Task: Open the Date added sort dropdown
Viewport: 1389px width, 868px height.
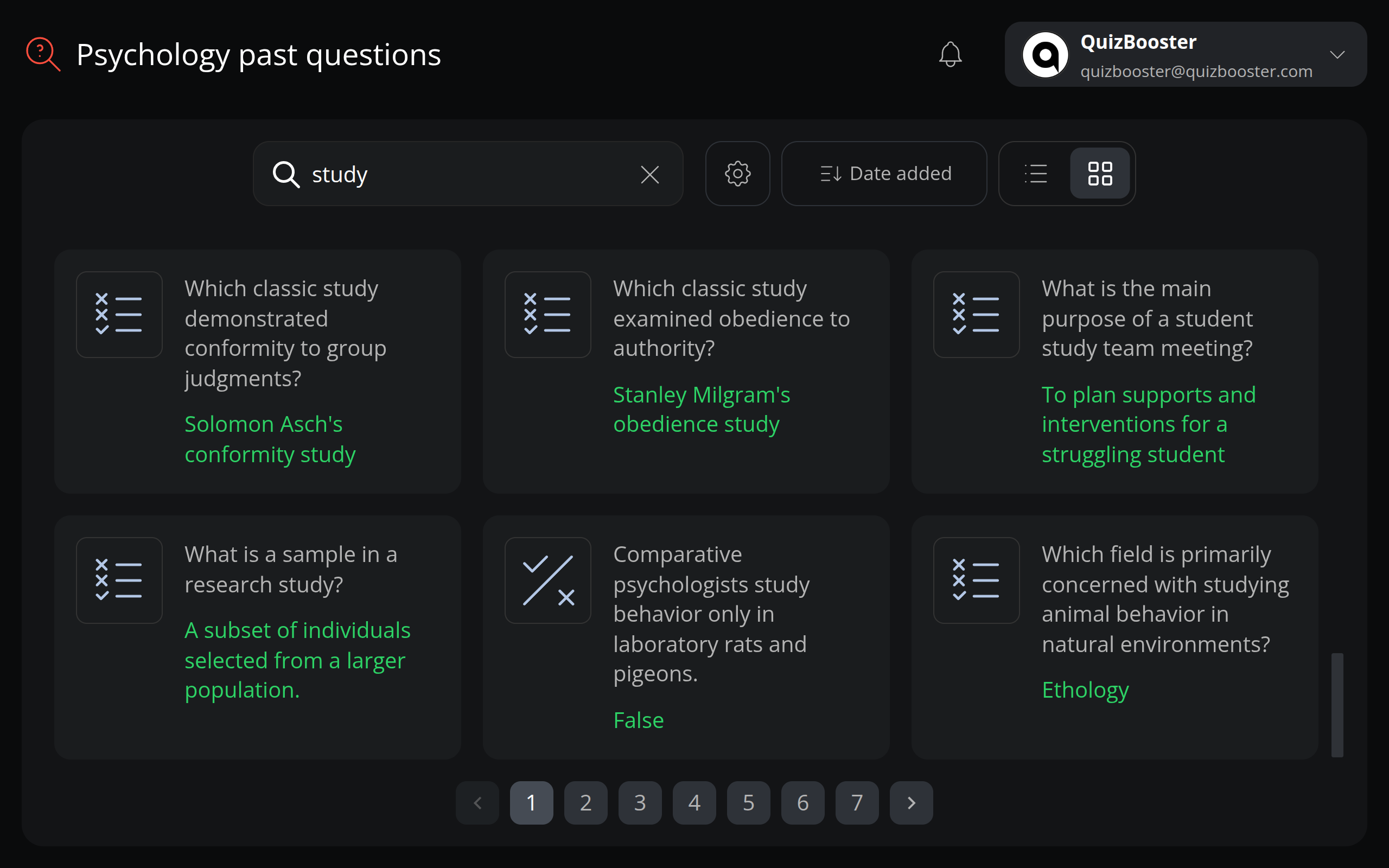Action: 884,174
